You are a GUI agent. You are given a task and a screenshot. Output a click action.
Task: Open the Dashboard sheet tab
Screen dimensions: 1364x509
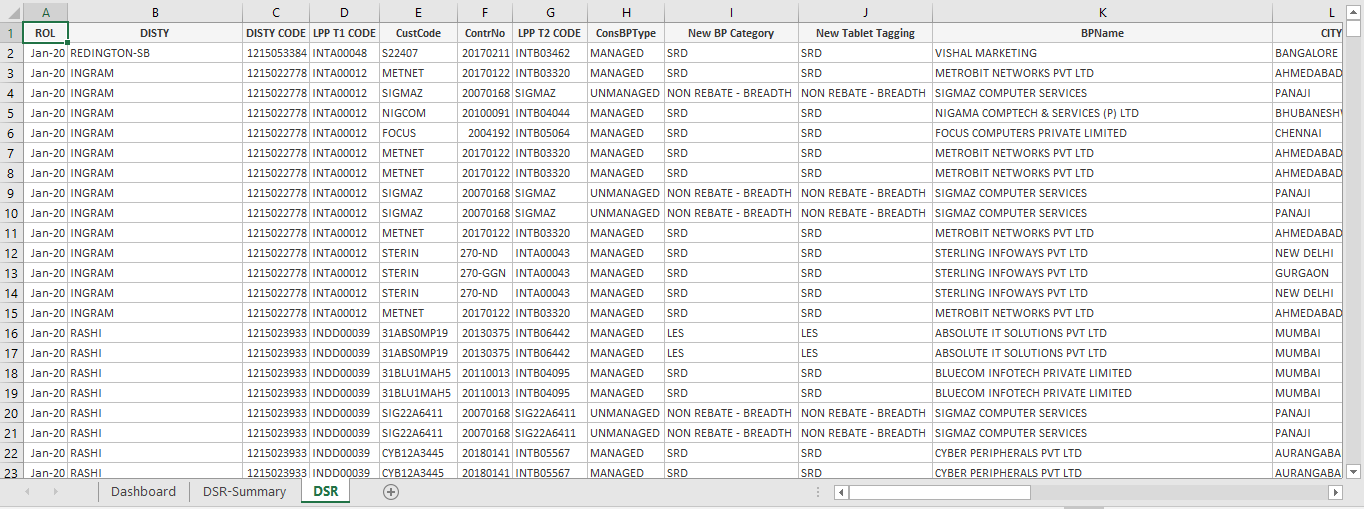[143, 492]
